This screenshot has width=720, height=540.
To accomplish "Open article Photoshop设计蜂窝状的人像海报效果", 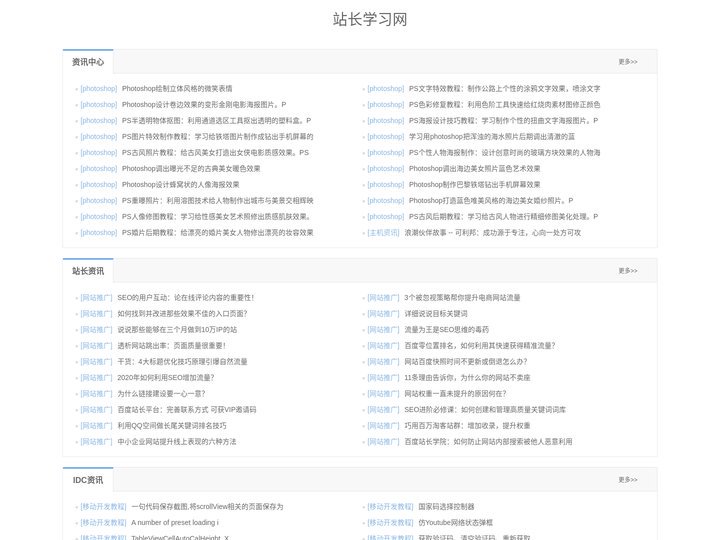I will tap(180, 185).
